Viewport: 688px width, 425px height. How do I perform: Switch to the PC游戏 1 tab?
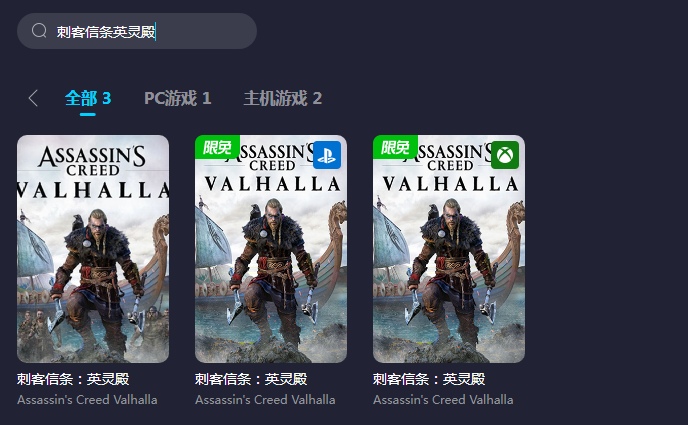(178, 98)
